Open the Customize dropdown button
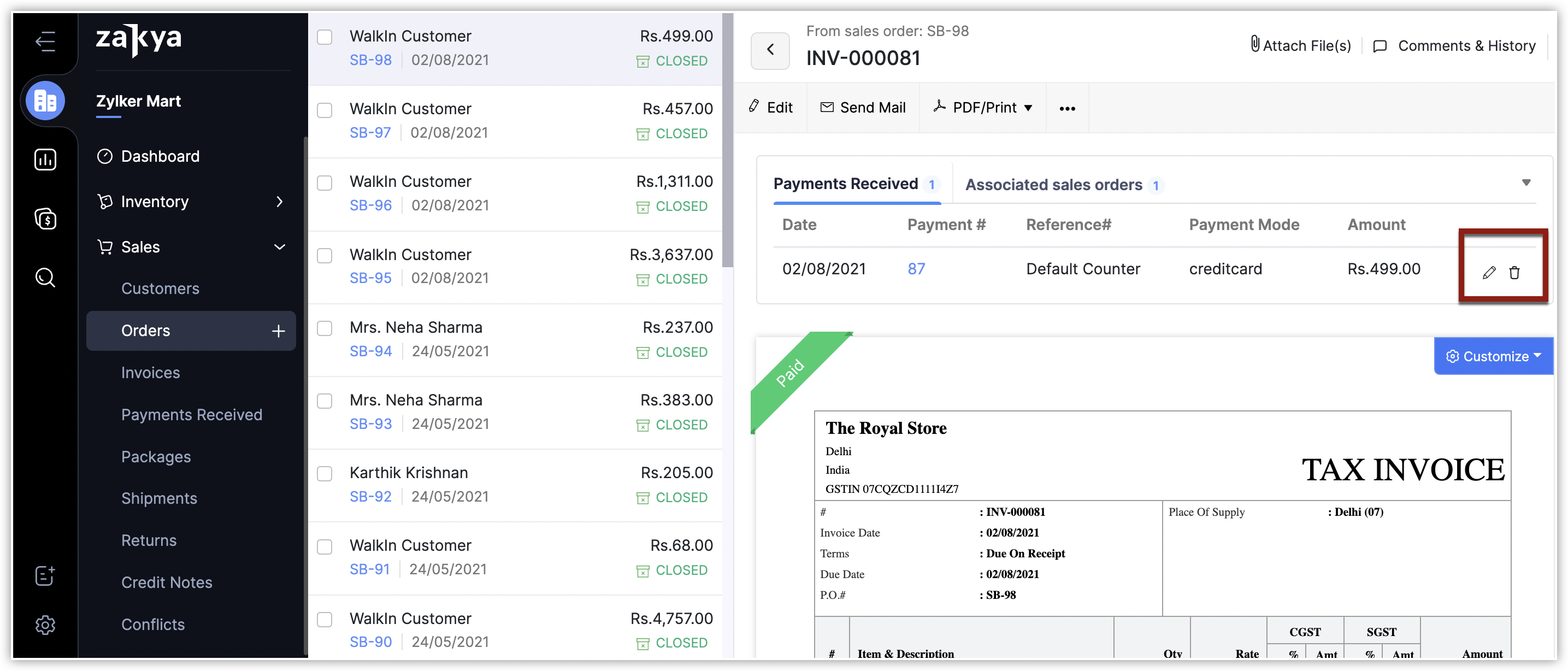 click(1494, 356)
